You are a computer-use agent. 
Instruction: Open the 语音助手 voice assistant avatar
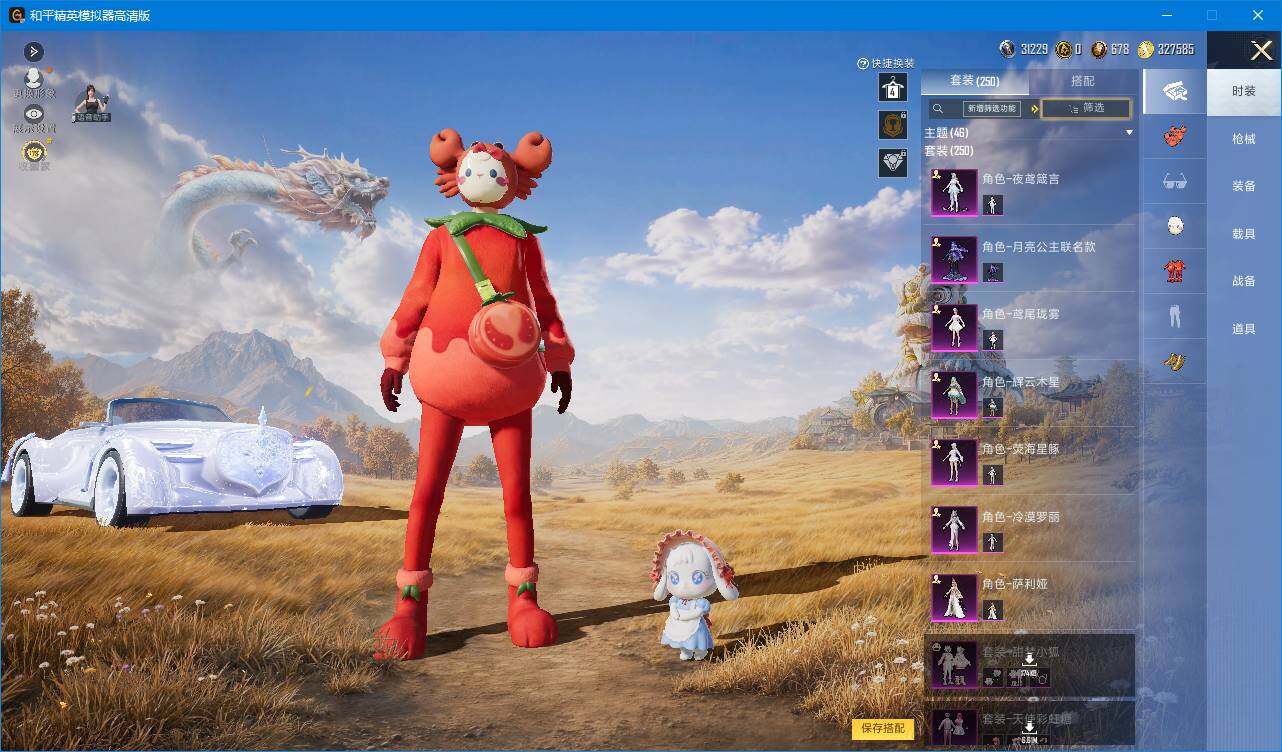[x=92, y=103]
